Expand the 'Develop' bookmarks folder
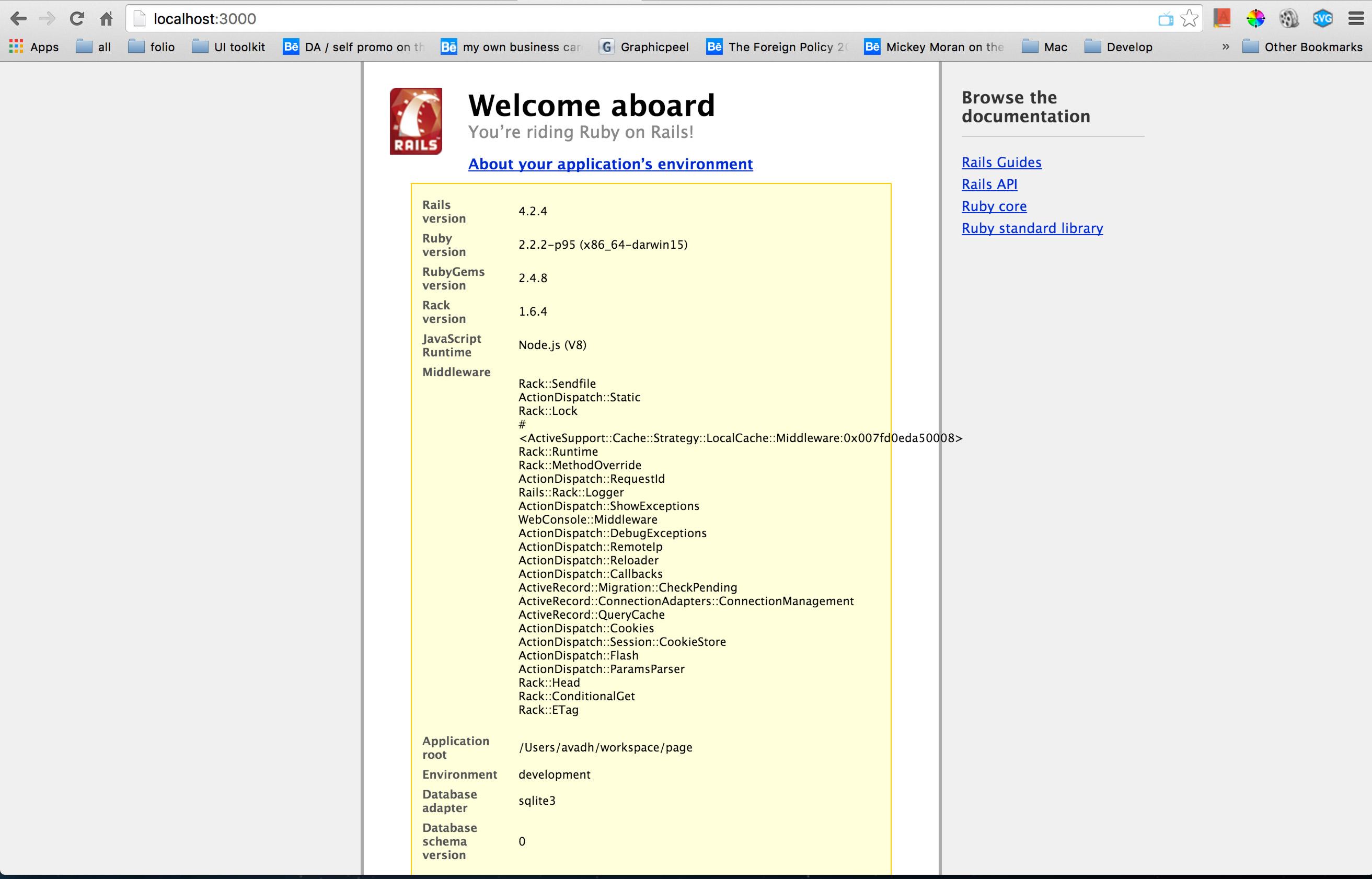Screen dimensions: 1372x879 [1119, 47]
